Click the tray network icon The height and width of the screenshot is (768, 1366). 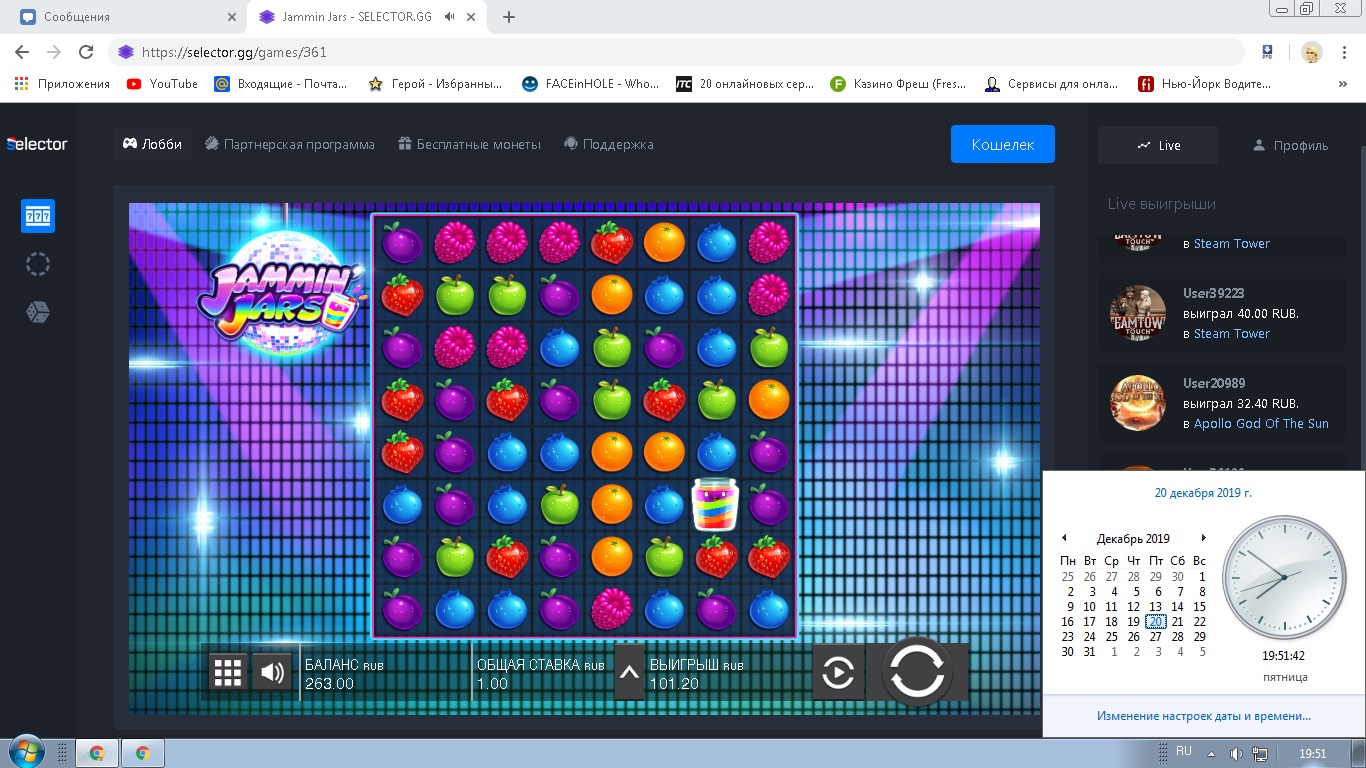click(x=1260, y=753)
